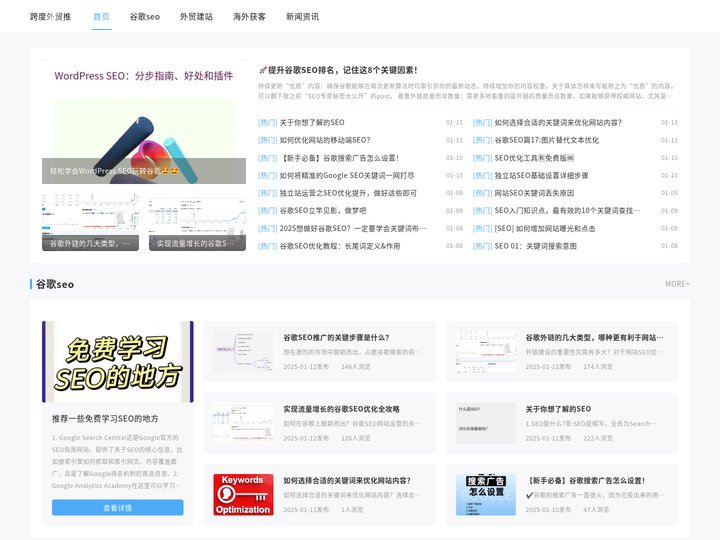Open thumbnail 实现流量增长的谷歌SEO
Image resolution: width=720 pixels, height=540 pixels.
point(197,221)
